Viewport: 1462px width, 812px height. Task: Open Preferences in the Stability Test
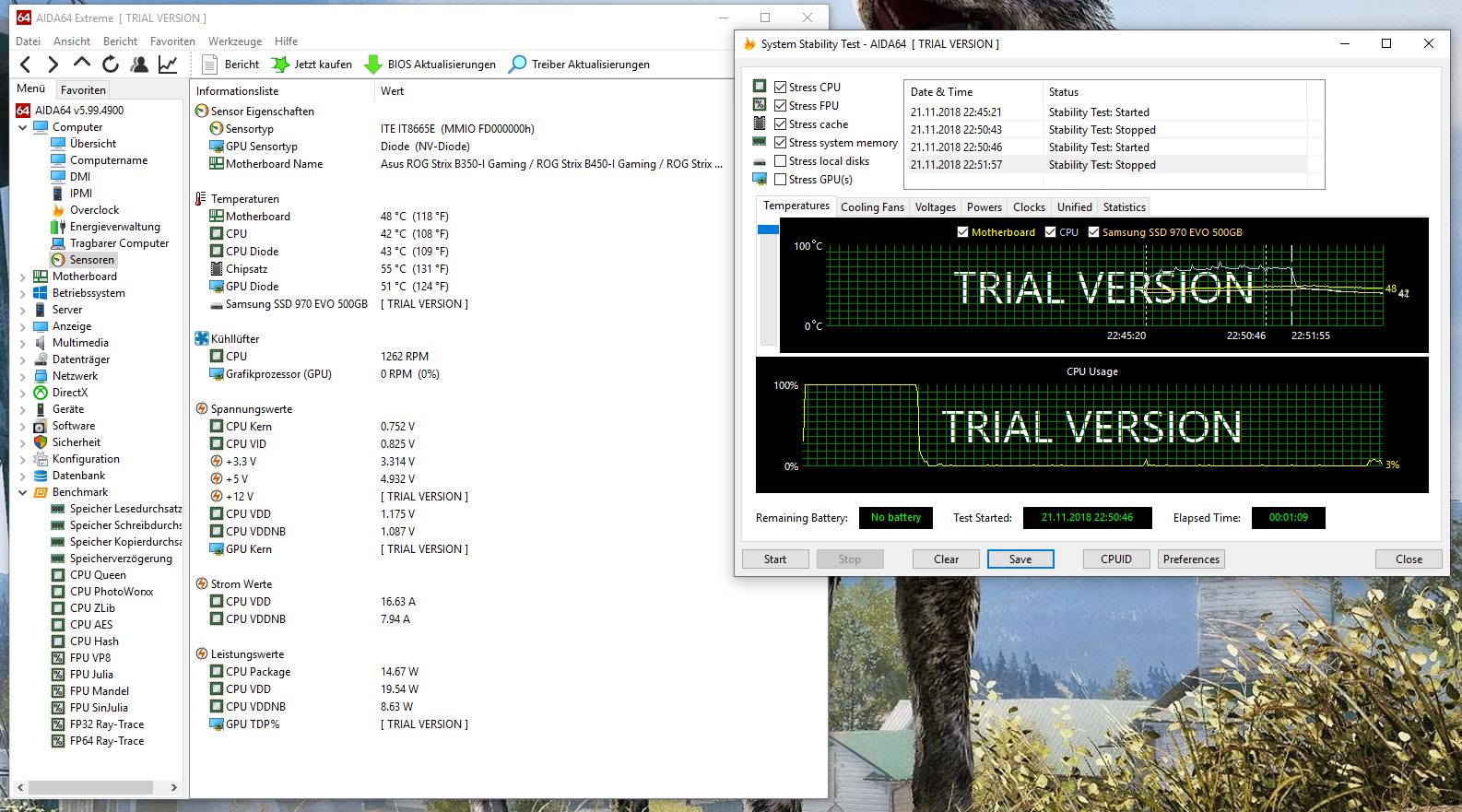(x=1191, y=559)
